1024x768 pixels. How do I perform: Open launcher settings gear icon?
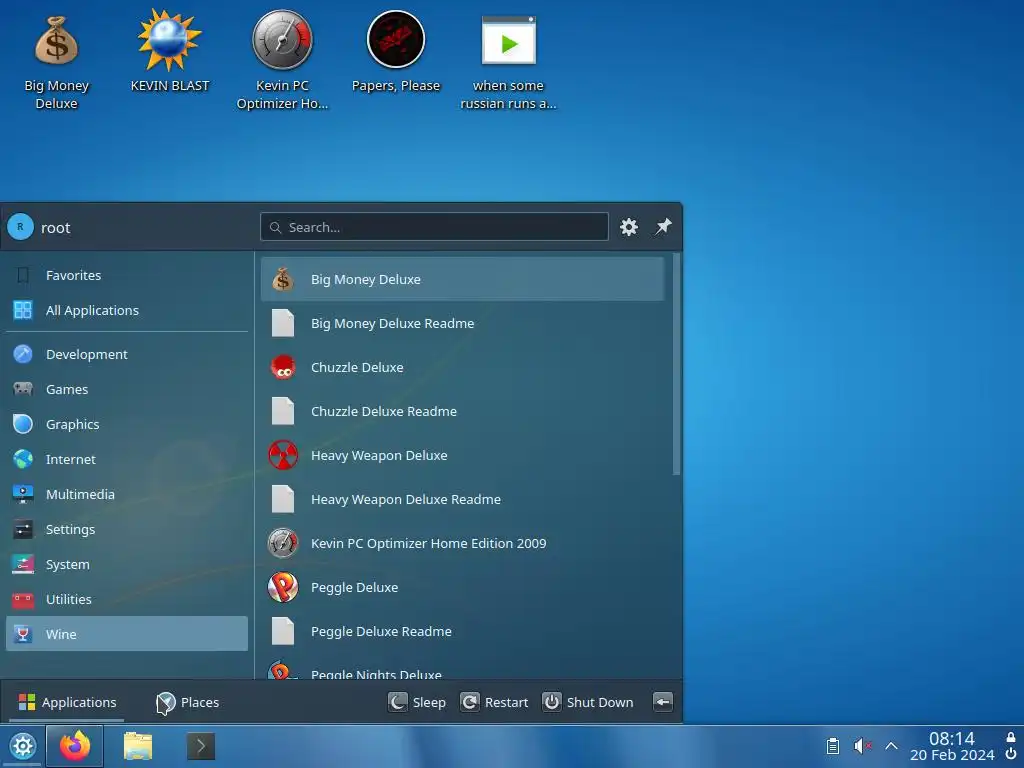coord(628,227)
